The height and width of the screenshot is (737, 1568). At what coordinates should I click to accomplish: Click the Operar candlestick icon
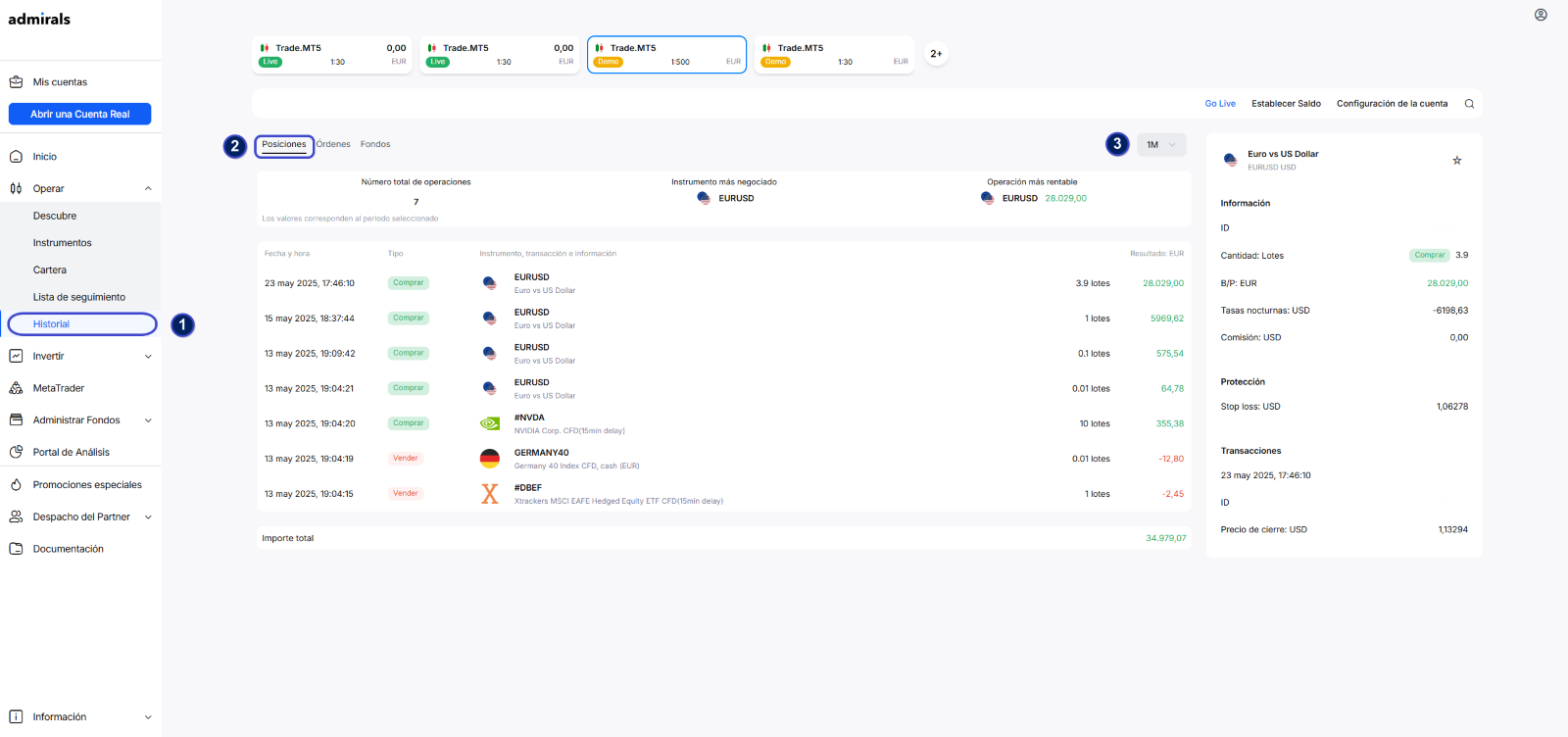pyautogui.click(x=16, y=189)
